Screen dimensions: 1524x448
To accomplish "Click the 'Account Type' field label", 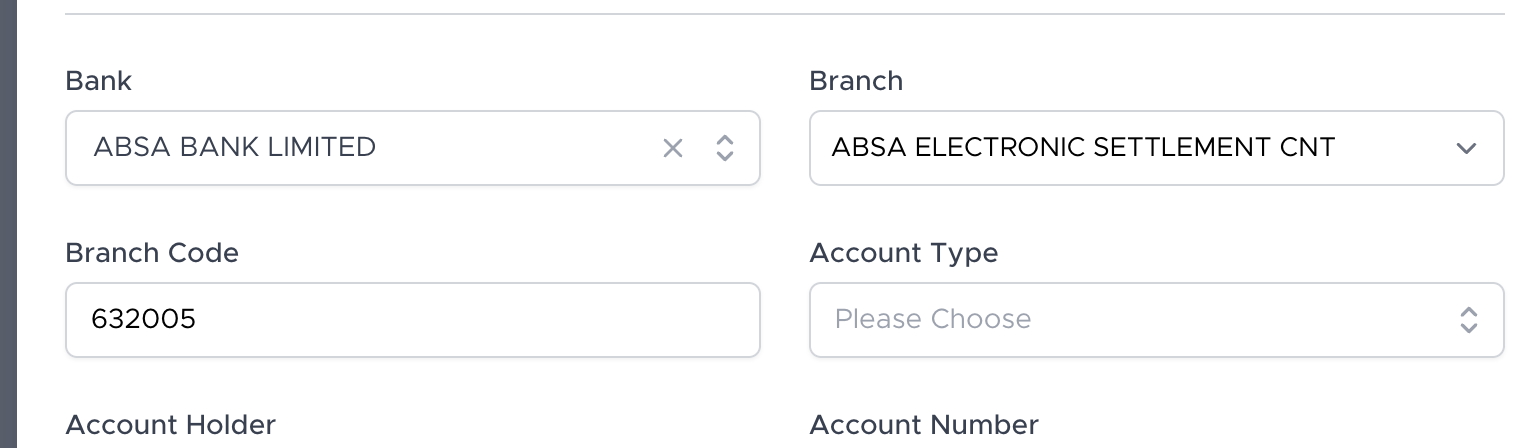I will point(903,253).
